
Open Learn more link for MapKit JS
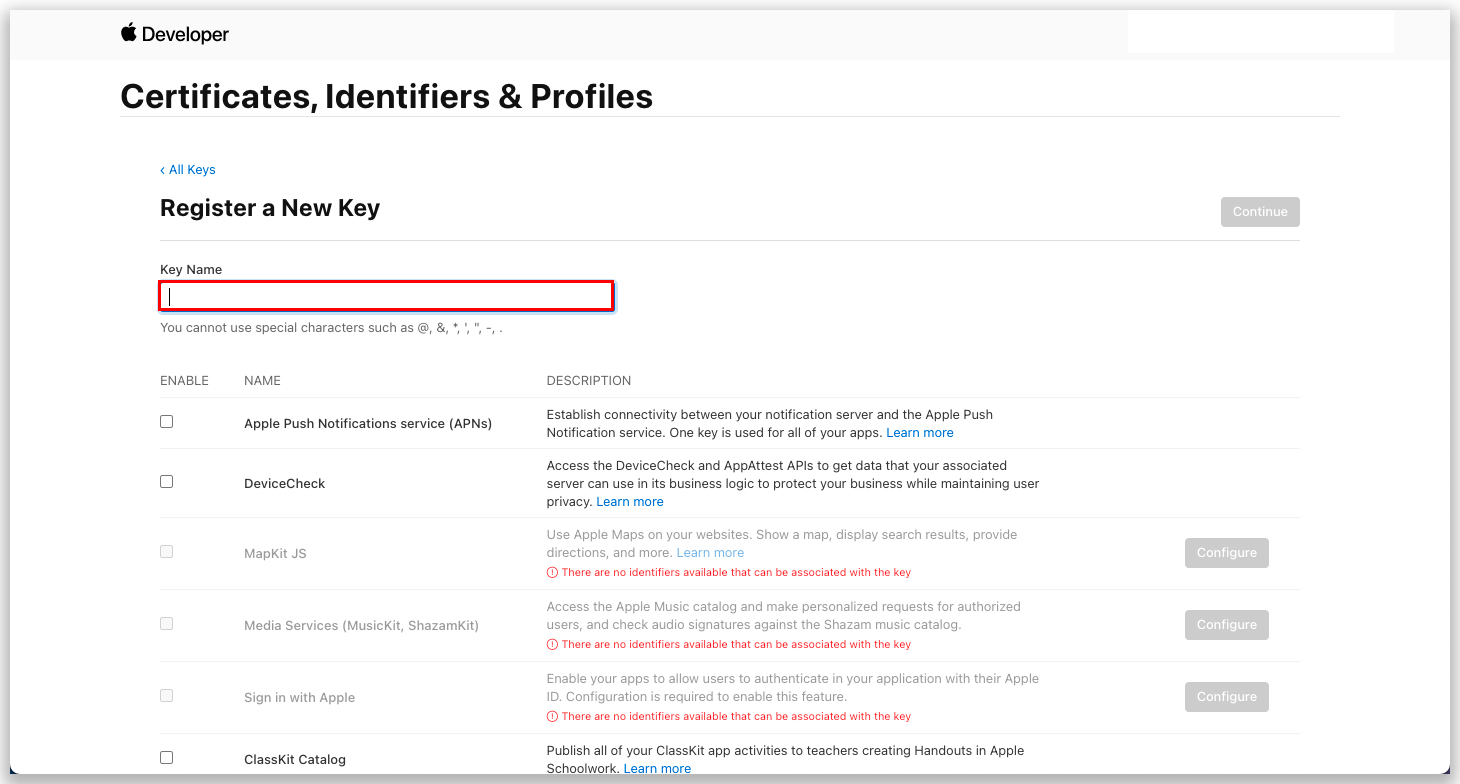point(710,553)
